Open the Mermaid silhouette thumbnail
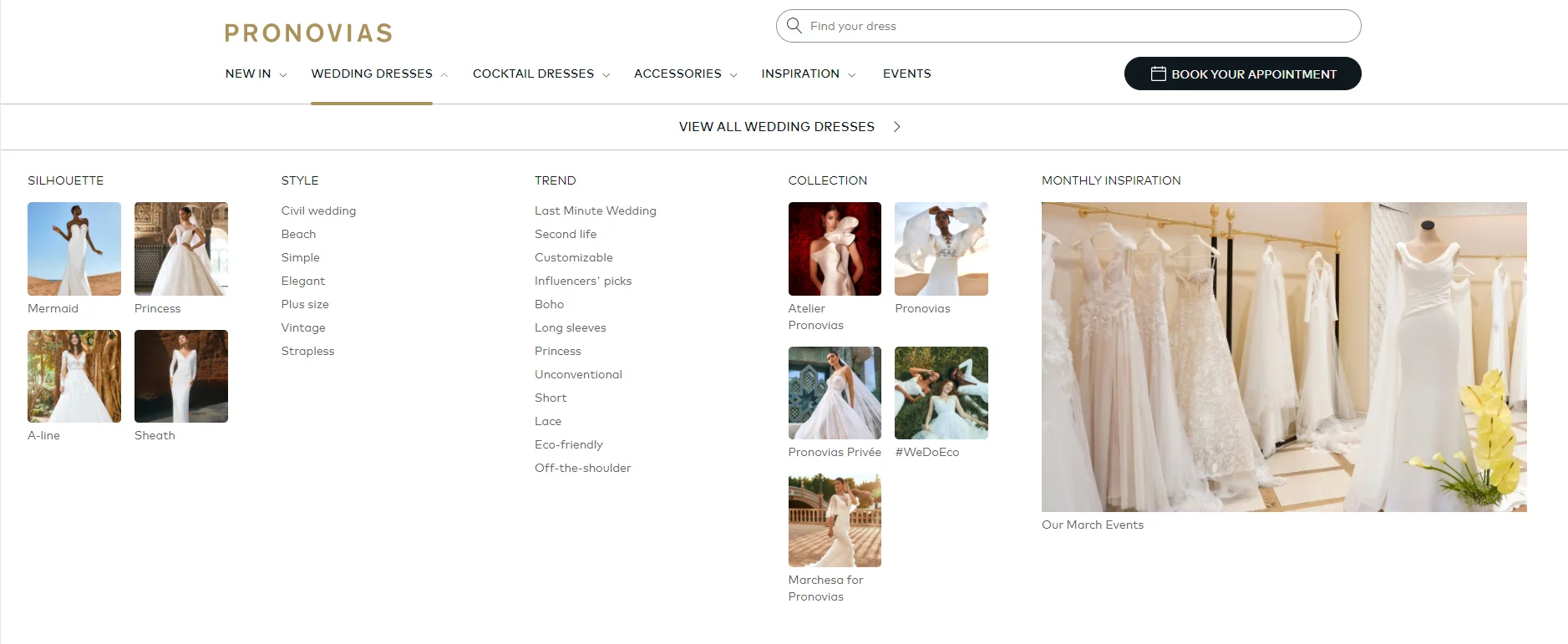This screenshot has width=1568, height=644. point(74,249)
